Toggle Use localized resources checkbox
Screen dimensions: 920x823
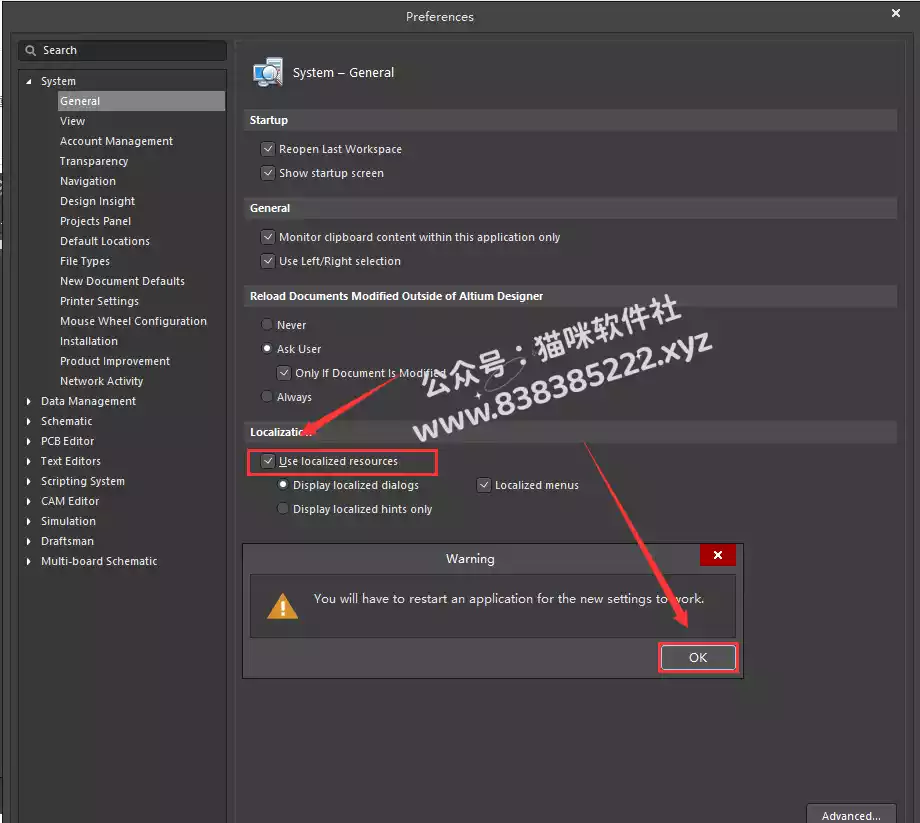[268, 461]
